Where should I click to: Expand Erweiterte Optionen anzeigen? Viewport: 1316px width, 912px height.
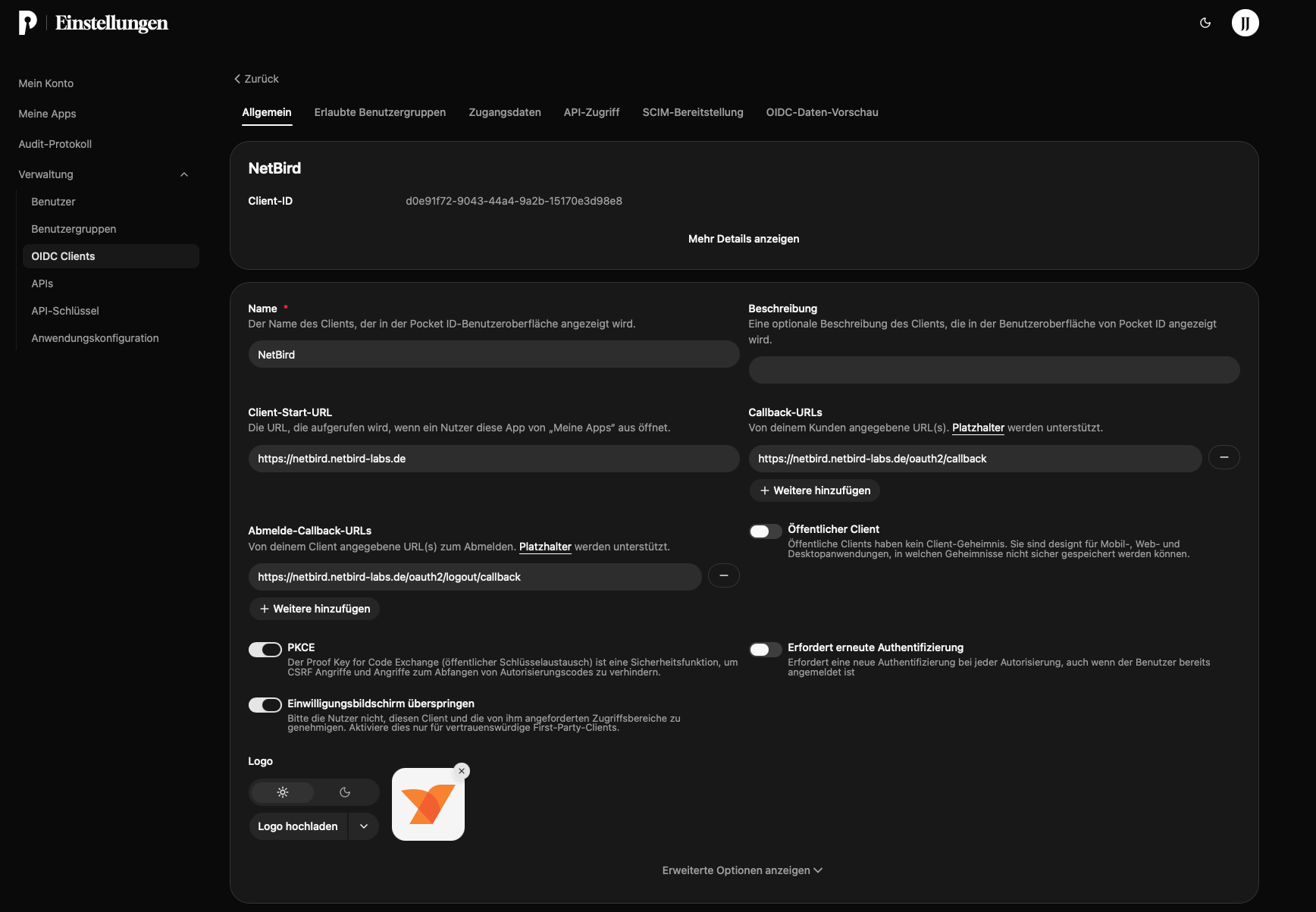click(742, 870)
